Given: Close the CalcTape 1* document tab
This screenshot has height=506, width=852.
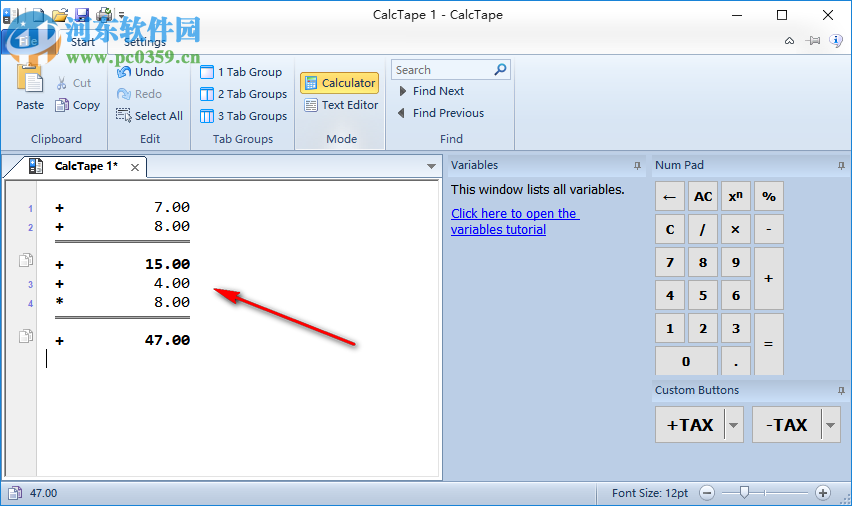Looking at the screenshot, I should 135,167.
